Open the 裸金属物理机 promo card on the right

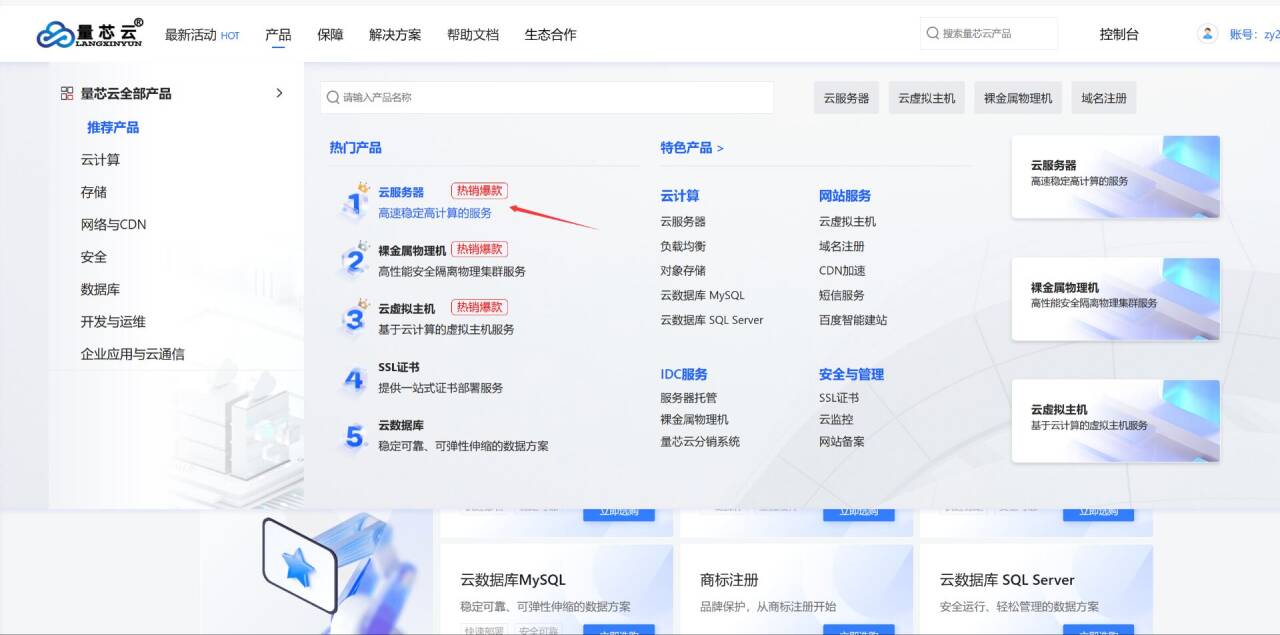point(1115,299)
